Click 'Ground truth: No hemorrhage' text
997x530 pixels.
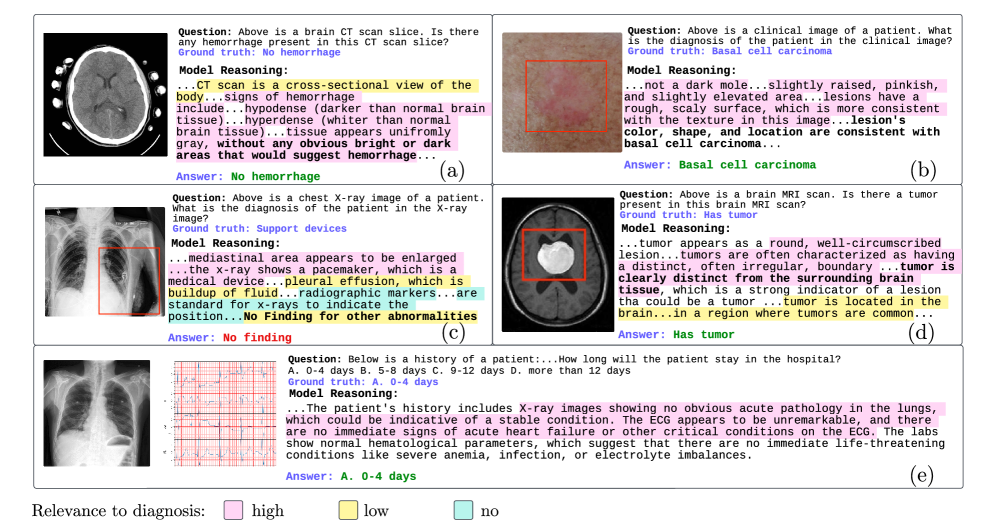pyautogui.click(x=259, y=52)
